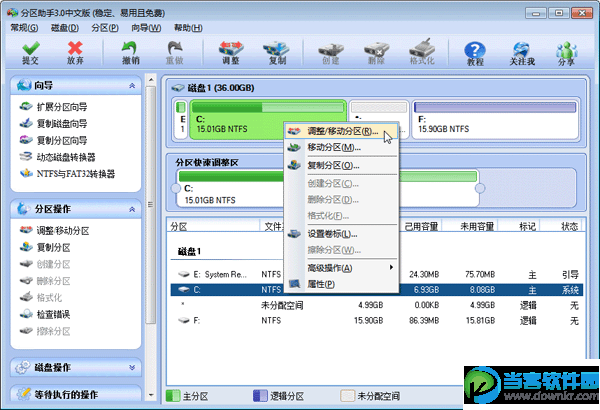
Task: Select E: System Re... row in partition list
Action: tap(377, 274)
